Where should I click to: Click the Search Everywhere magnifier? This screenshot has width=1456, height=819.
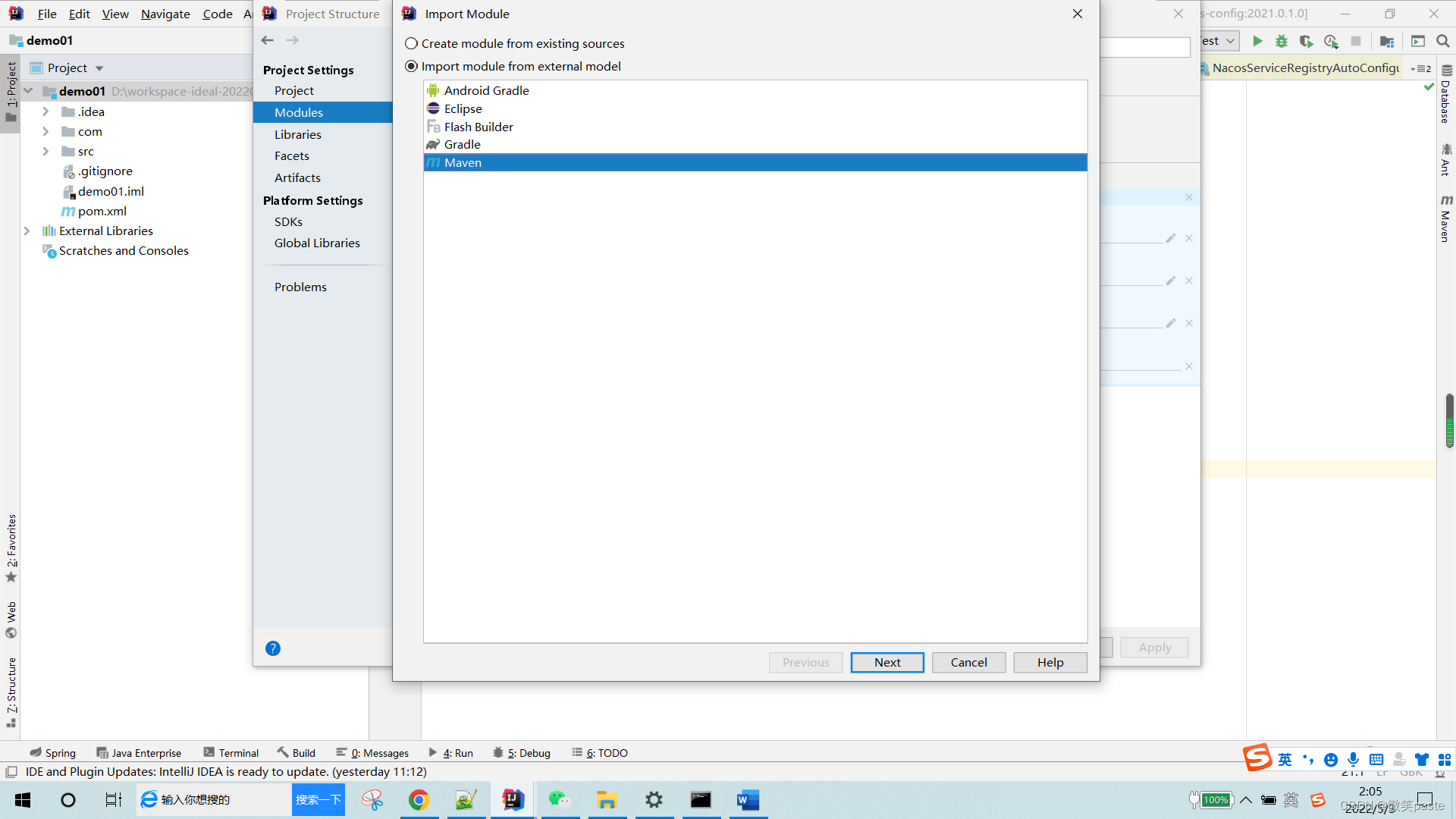1443,41
